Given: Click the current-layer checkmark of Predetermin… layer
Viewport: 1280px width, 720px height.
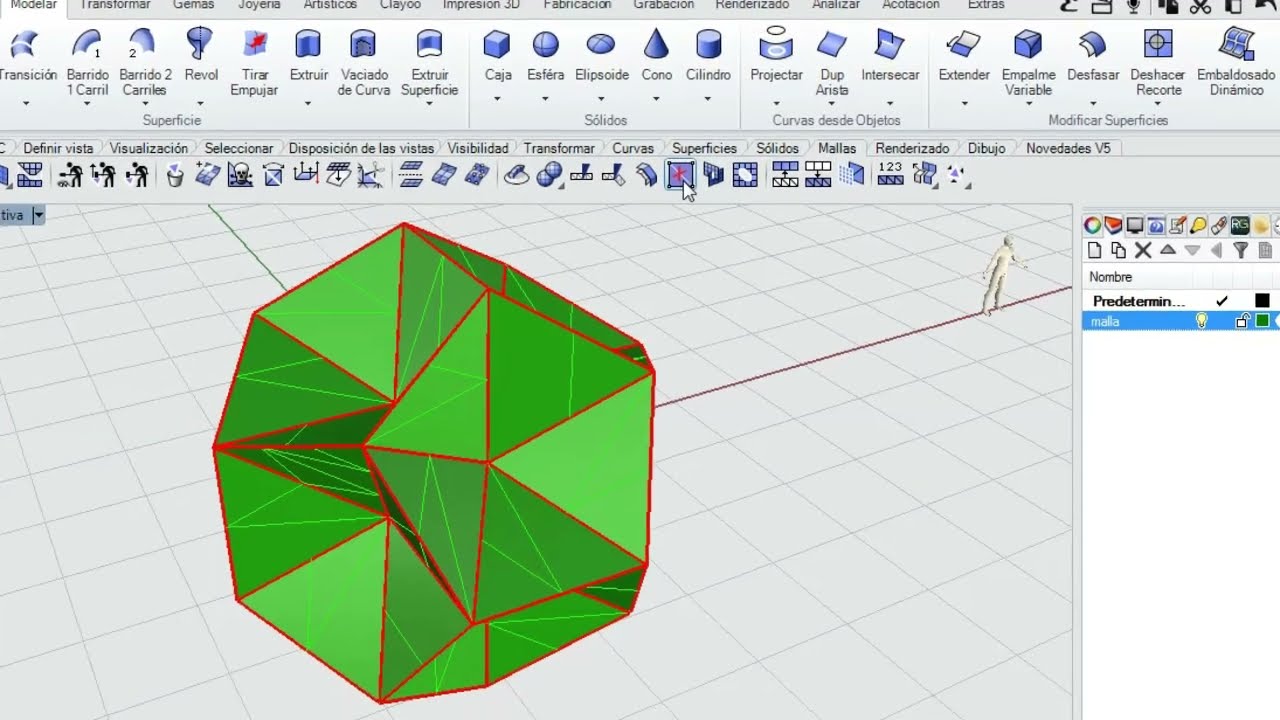Looking at the screenshot, I should tap(1222, 301).
